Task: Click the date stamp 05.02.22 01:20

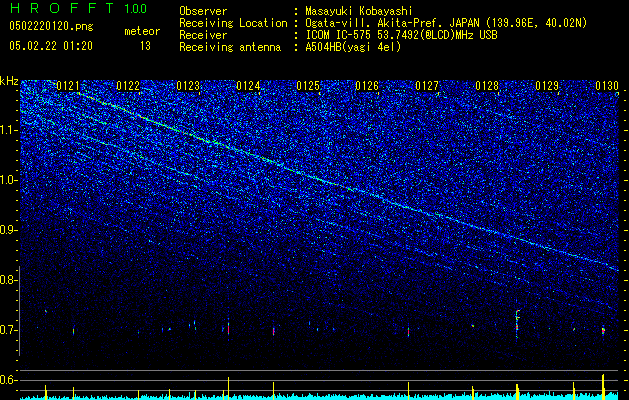Action: click(x=51, y=46)
